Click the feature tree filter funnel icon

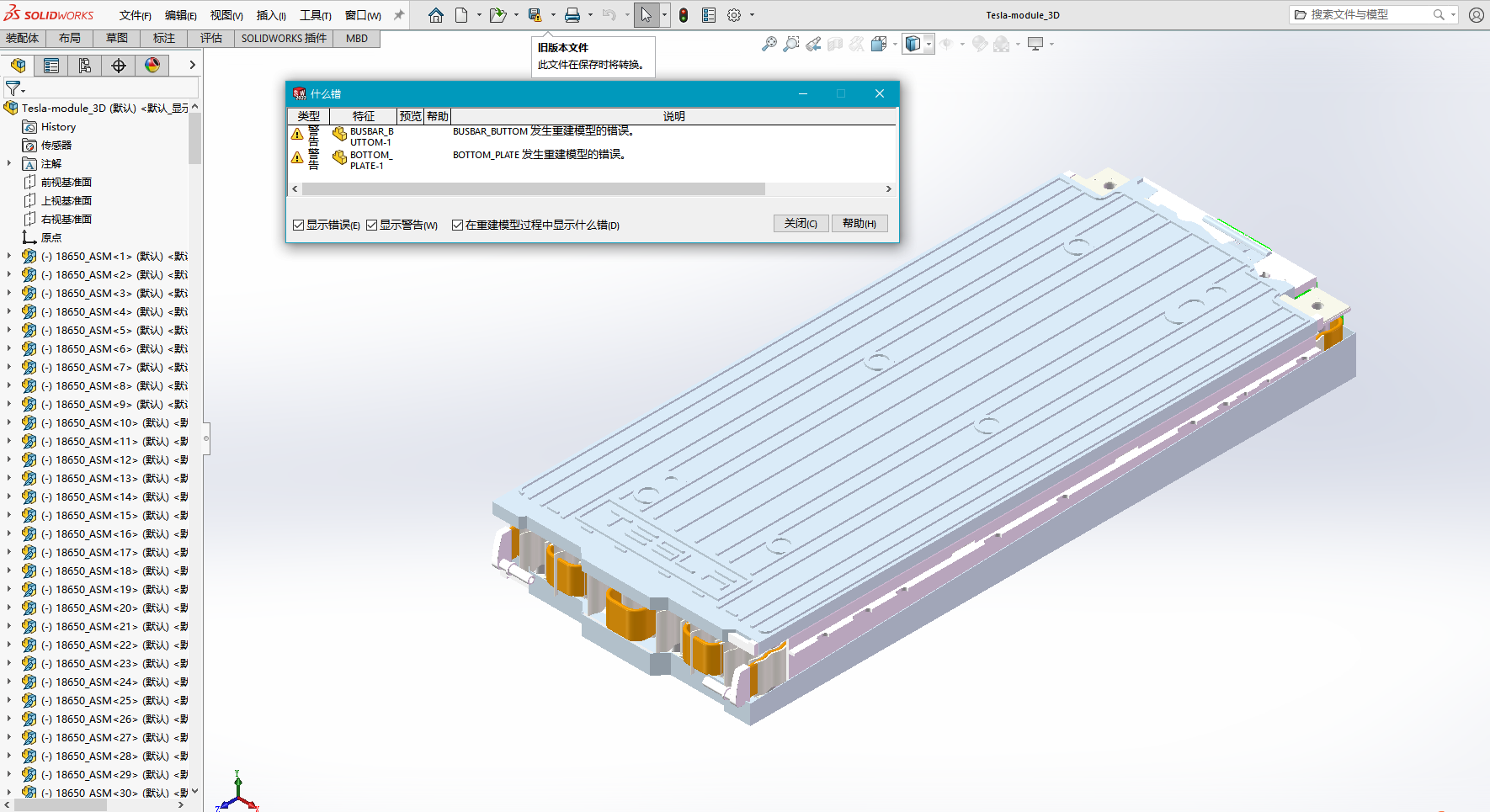click(x=13, y=88)
